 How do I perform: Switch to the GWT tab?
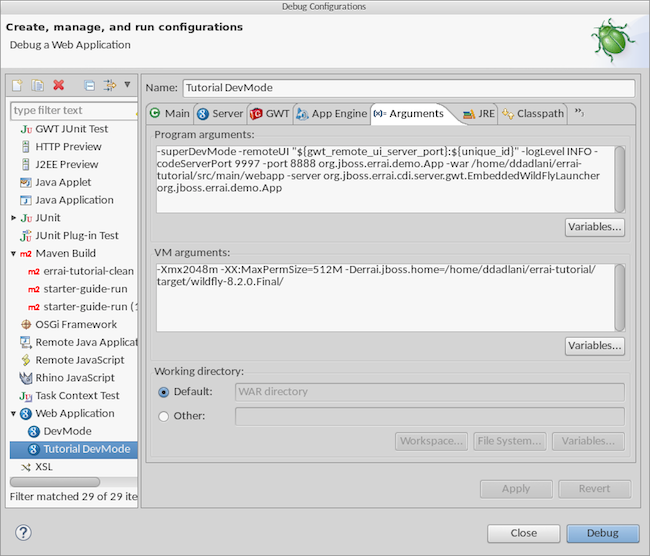coord(270,114)
